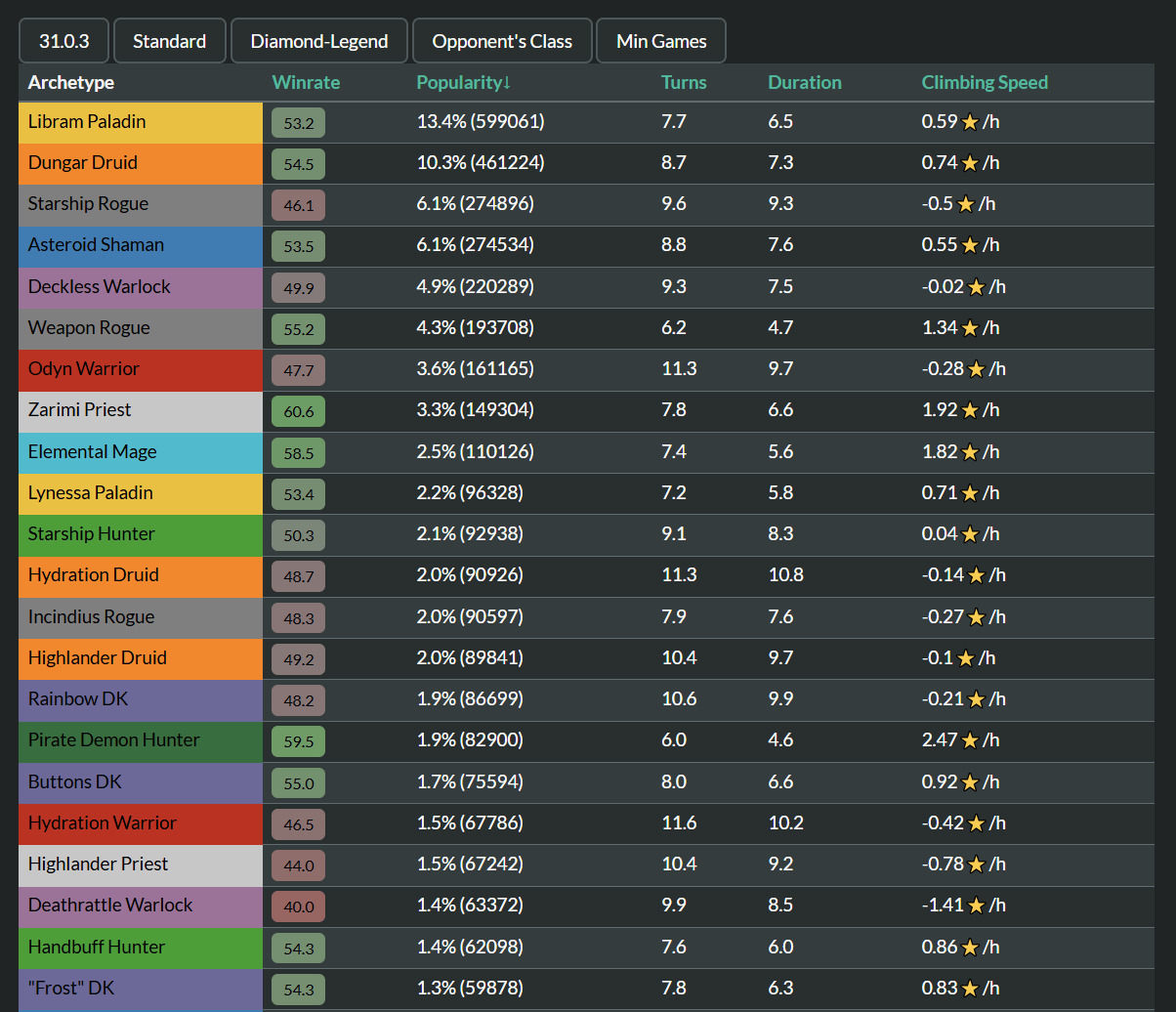Open Libram Paladin archetype
The width and height of the screenshot is (1176, 1012).
click(141, 122)
